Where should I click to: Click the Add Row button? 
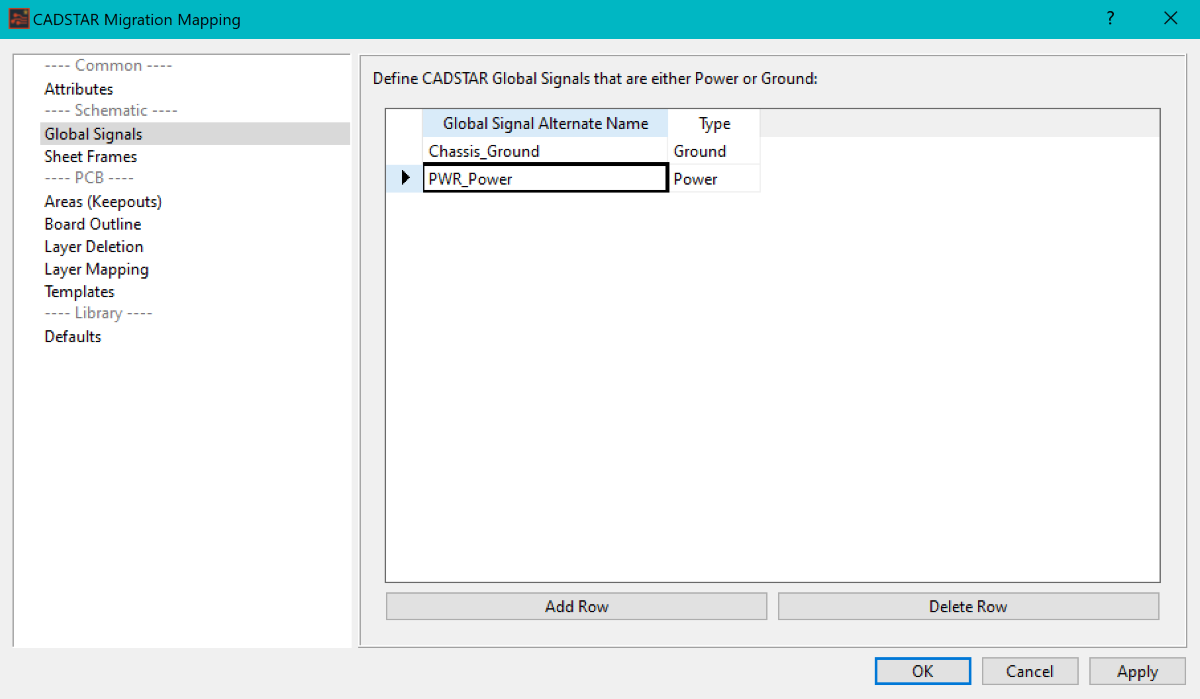576,606
